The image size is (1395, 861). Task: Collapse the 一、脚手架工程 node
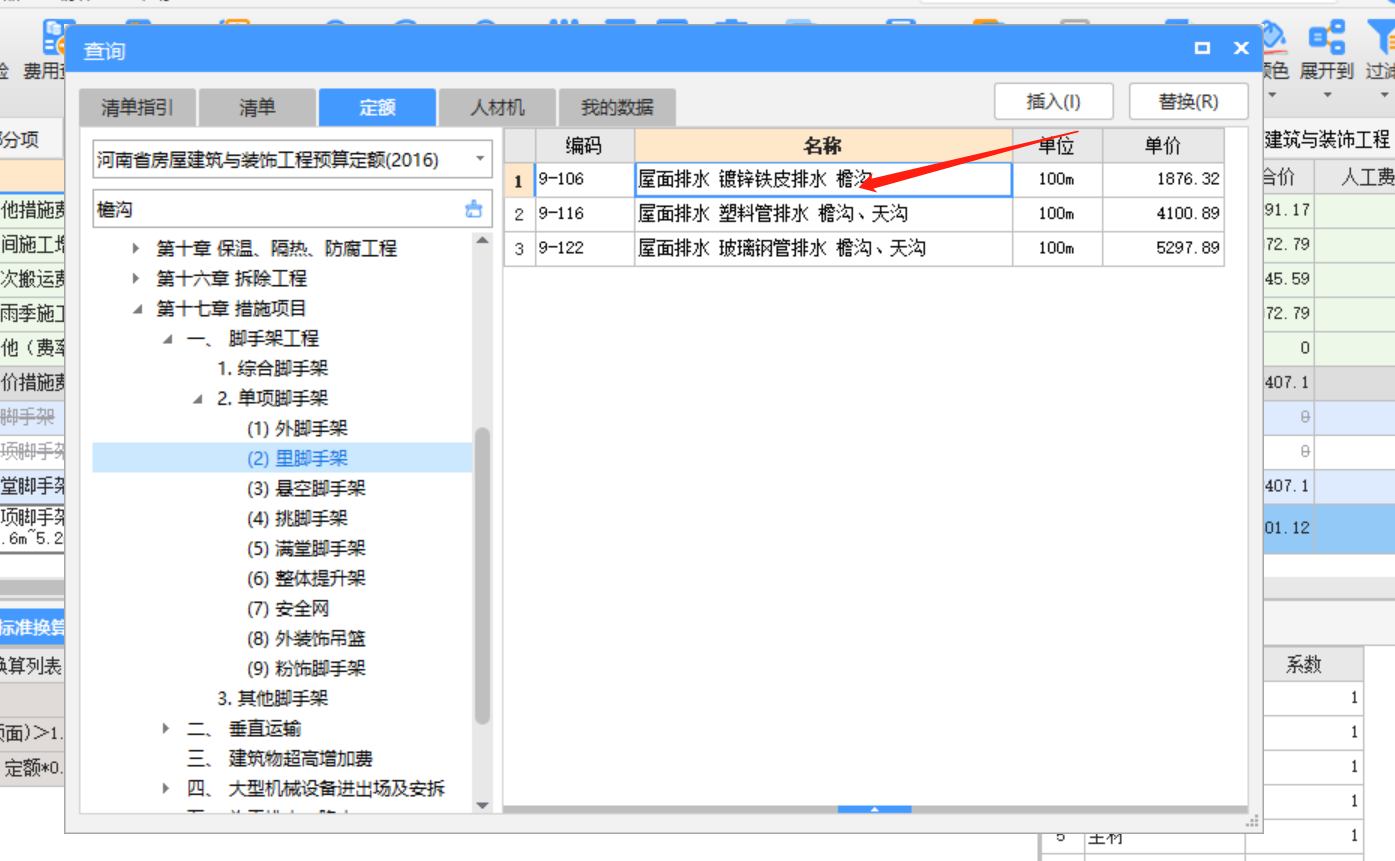point(167,339)
